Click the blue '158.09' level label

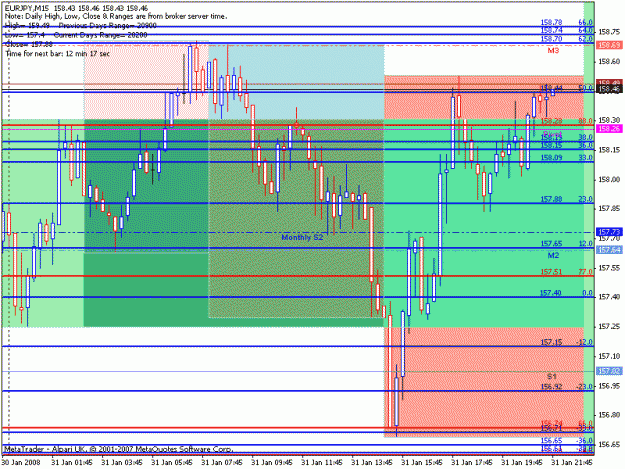(x=551, y=158)
